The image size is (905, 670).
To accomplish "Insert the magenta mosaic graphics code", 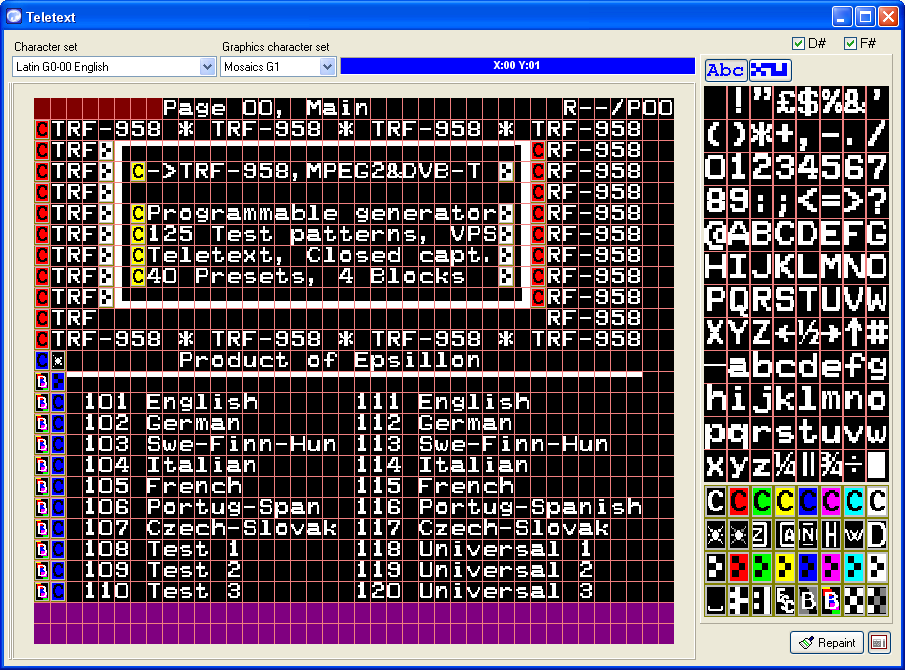I will pos(831,568).
